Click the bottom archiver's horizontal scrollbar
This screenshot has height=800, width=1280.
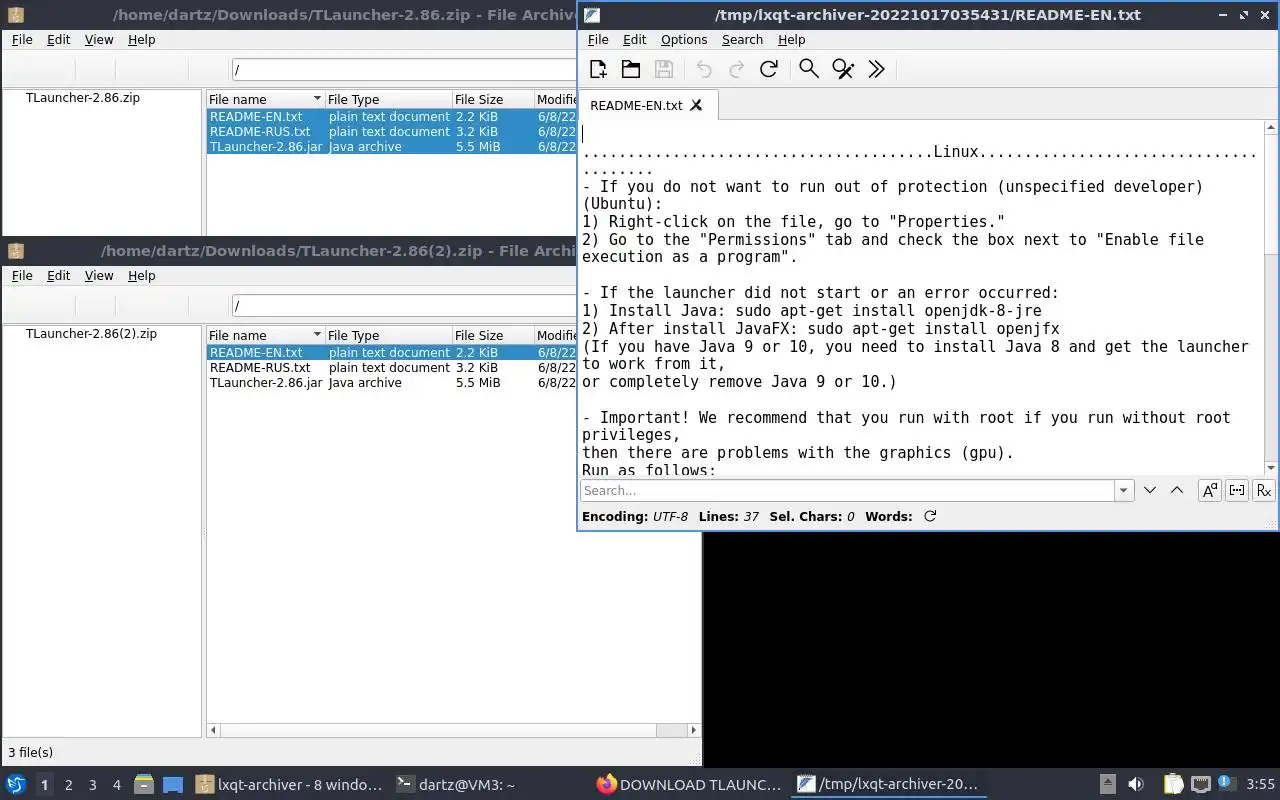(453, 730)
